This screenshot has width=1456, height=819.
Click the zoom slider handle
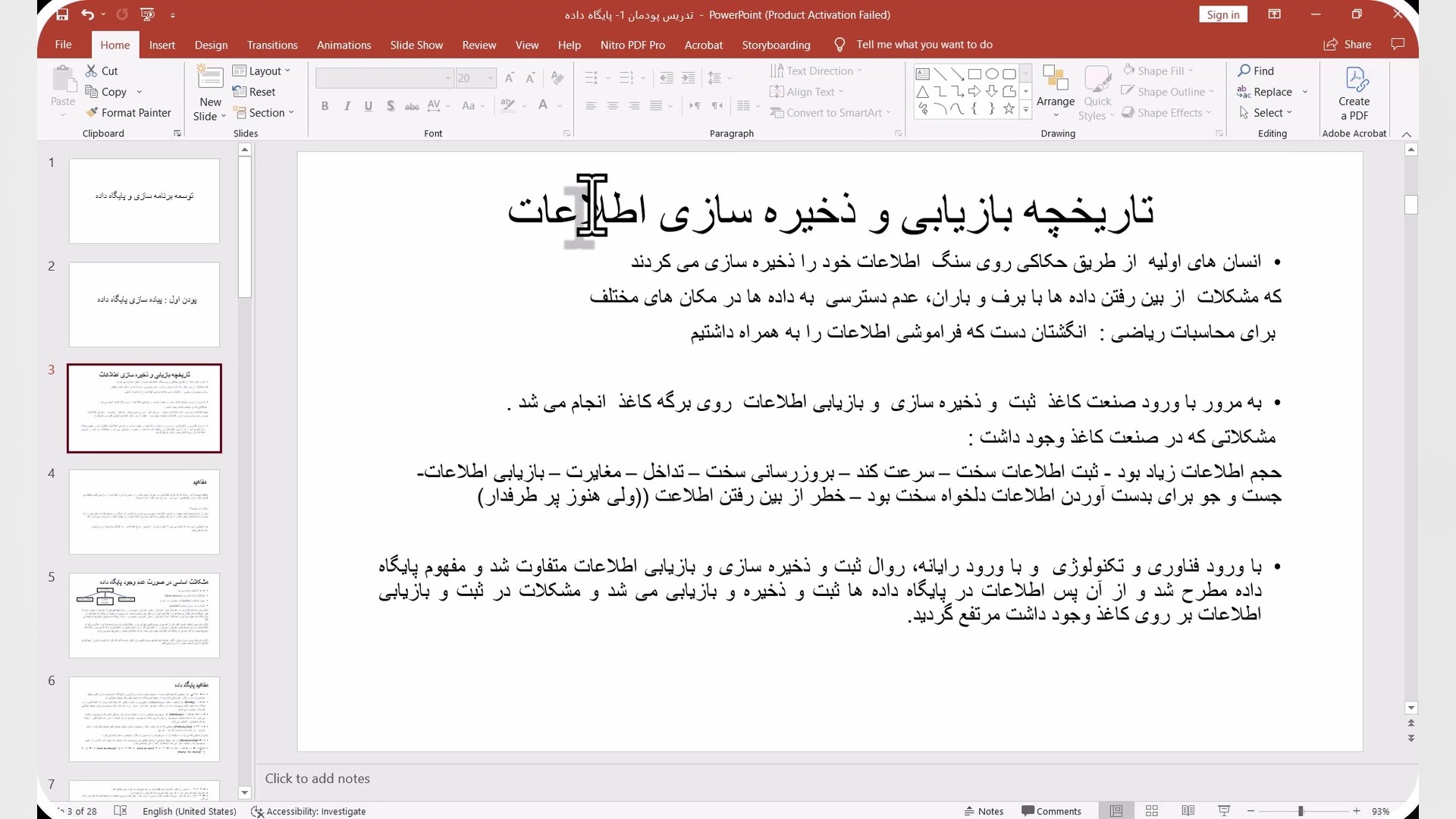[x=1300, y=811]
